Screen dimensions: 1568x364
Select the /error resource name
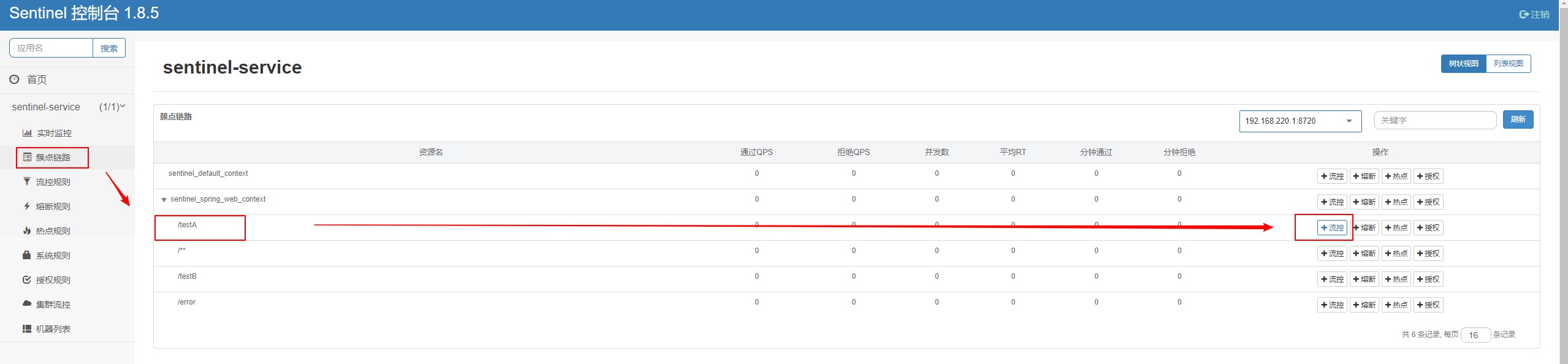tap(186, 302)
